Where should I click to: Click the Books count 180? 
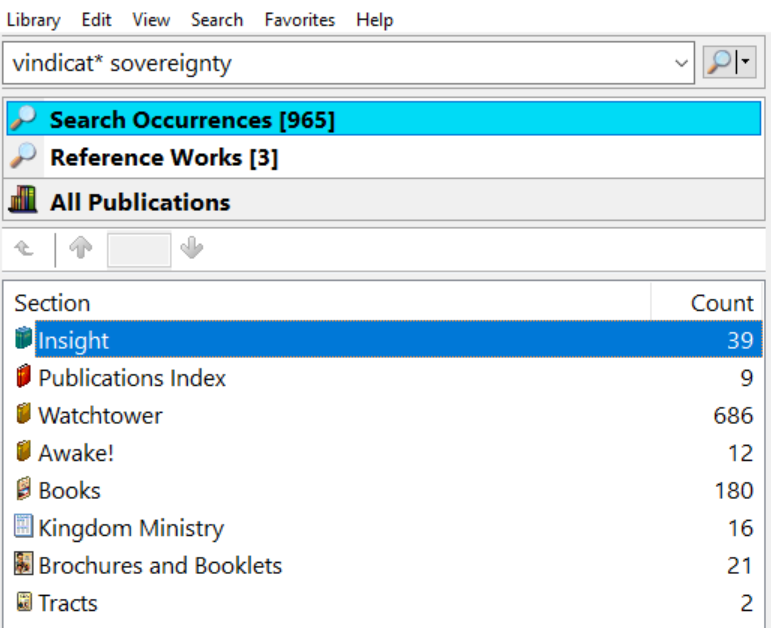734,490
